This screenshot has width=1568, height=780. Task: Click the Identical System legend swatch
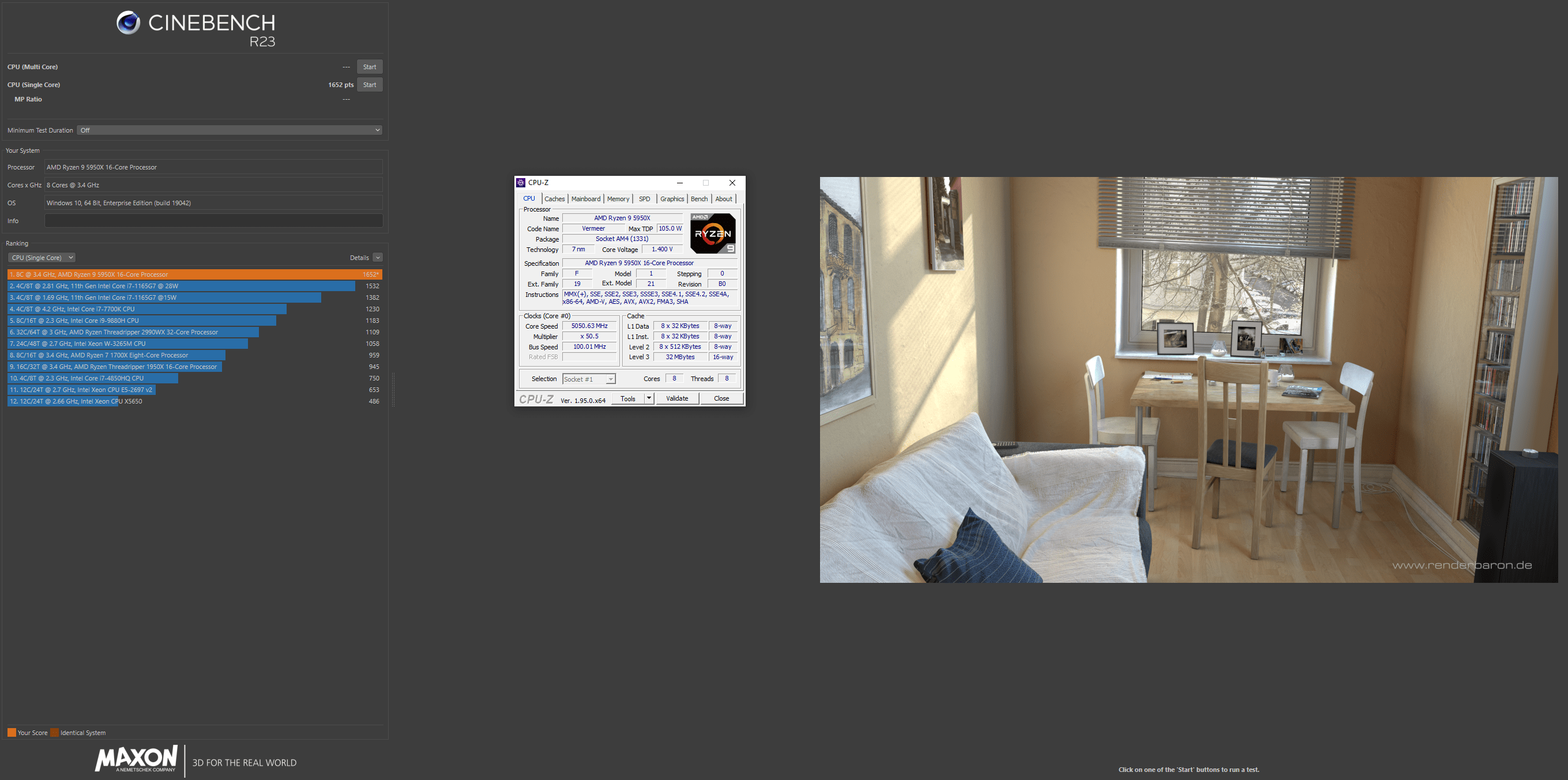pos(54,733)
